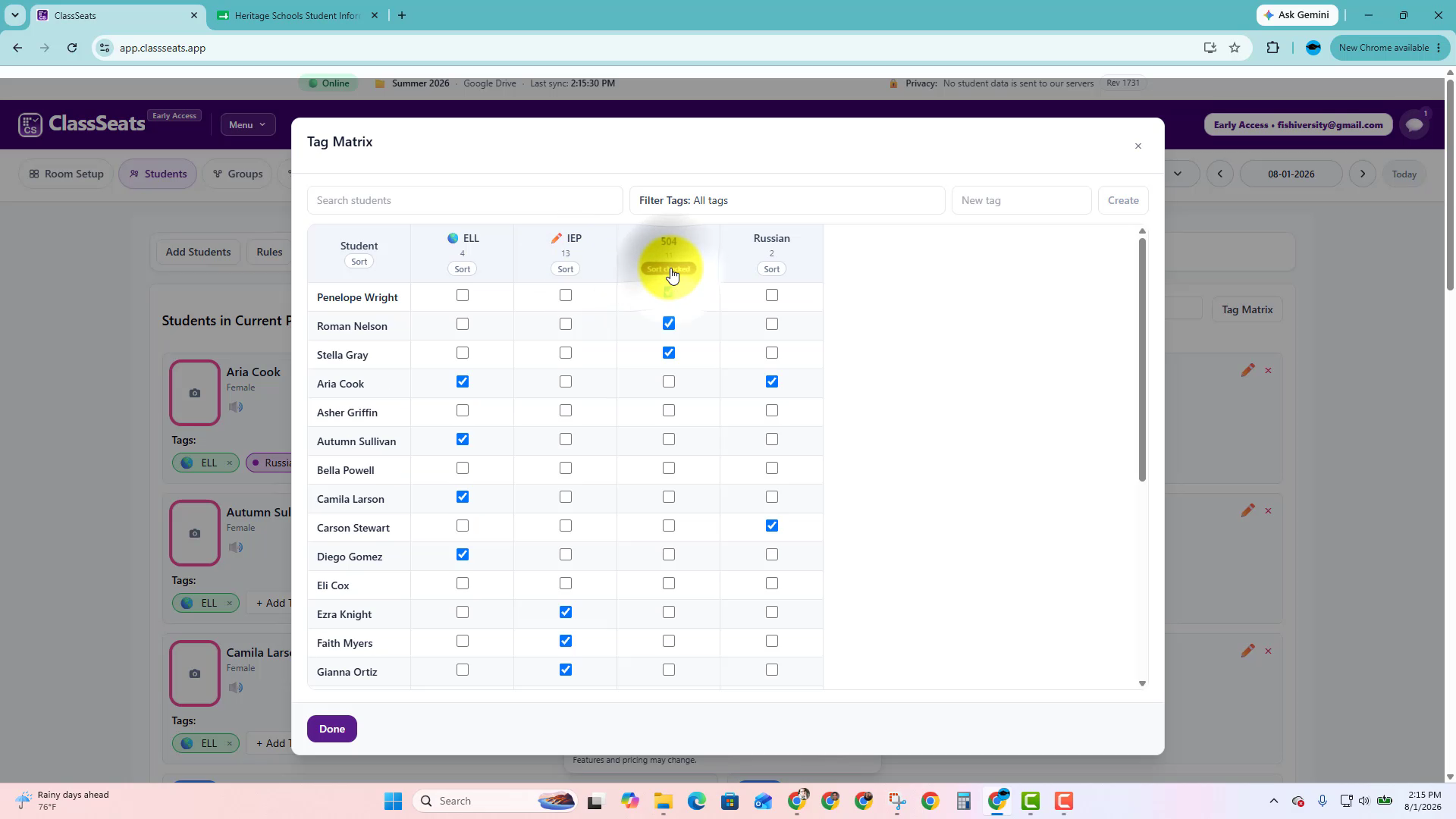Uncheck the Russian box for Aria Cook
This screenshot has width=1456, height=819.
772,381
